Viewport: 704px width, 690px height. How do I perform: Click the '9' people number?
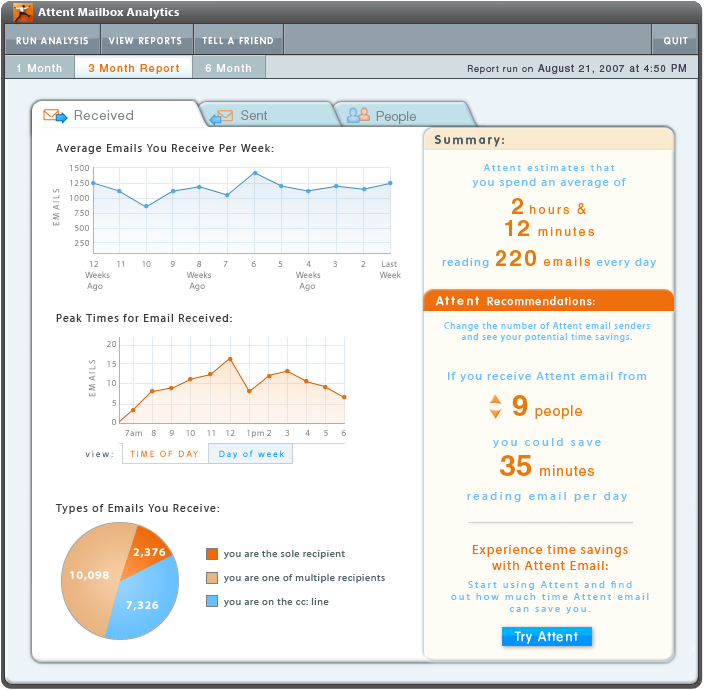click(x=519, y=406)
